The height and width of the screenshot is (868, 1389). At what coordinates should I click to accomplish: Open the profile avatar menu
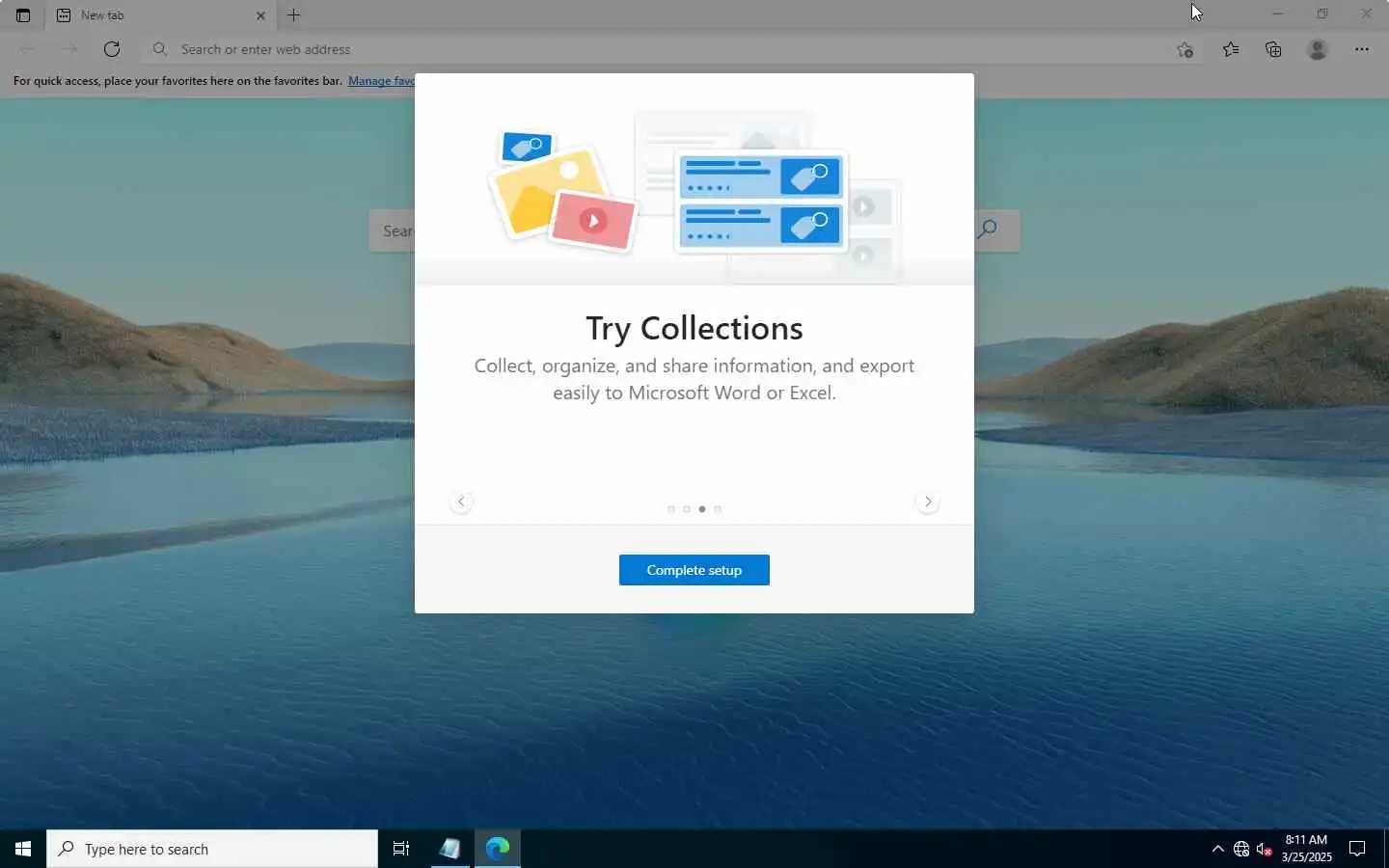pyautogui.click(x=1318, y=49)
